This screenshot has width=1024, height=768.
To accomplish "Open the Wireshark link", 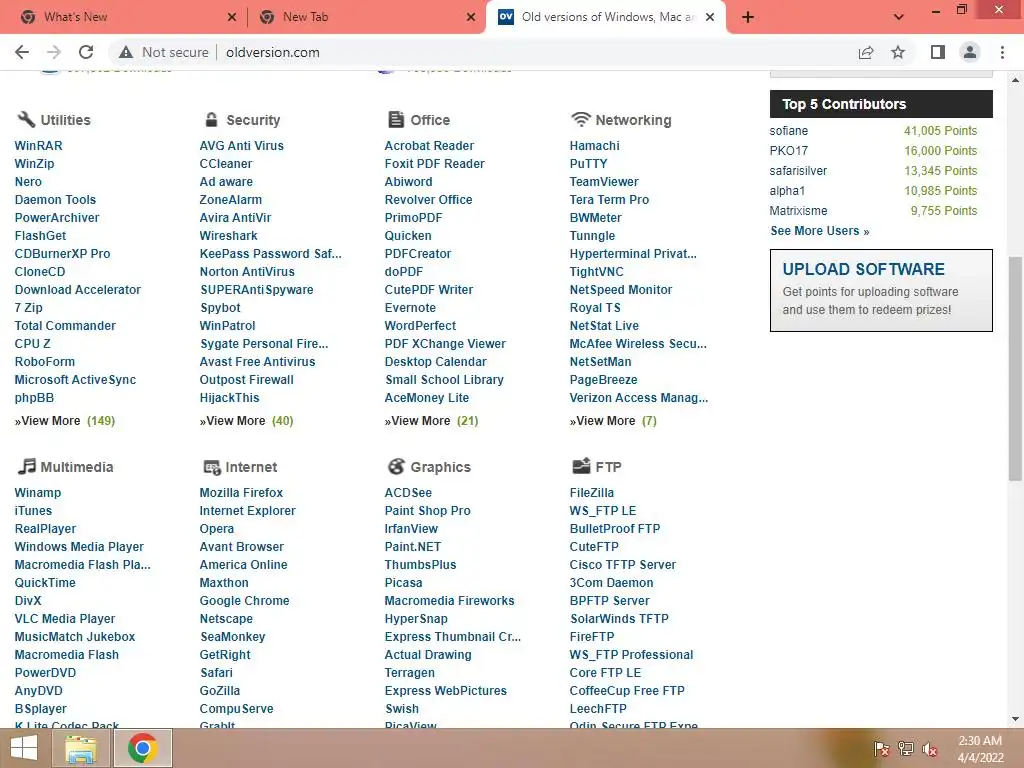I will click(229, 236).
